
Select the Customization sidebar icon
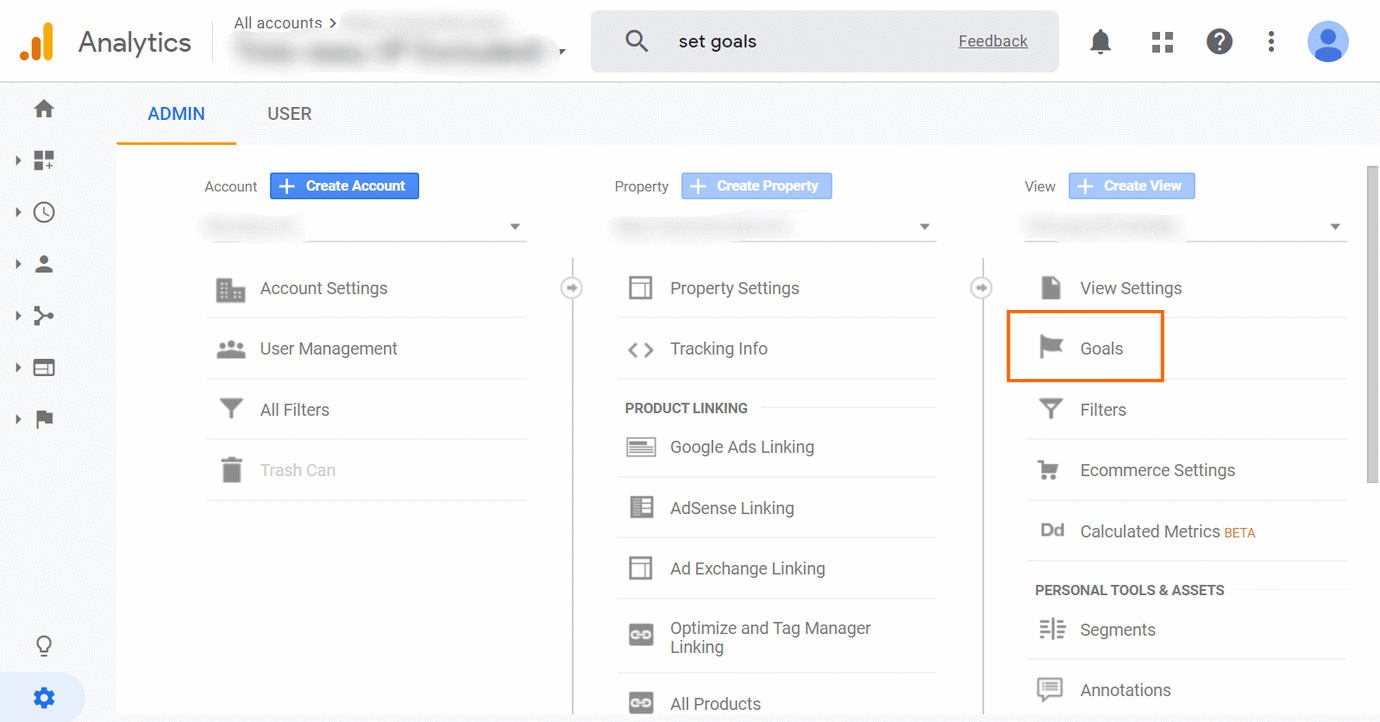[43, 160]
